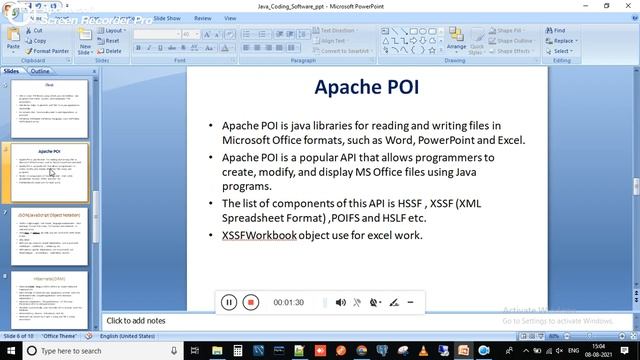Align text to the right
Screen dimensions: 640x360
click(x=268, y=48)
